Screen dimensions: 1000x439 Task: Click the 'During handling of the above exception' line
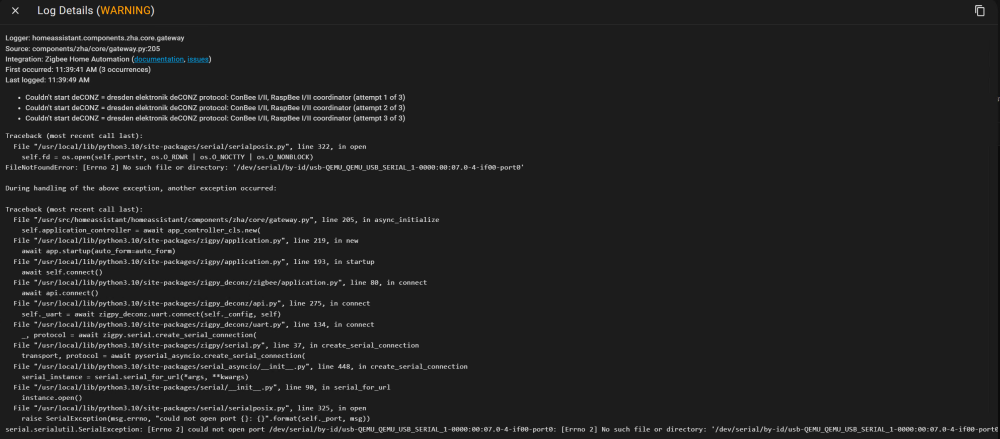pos(141,188)
